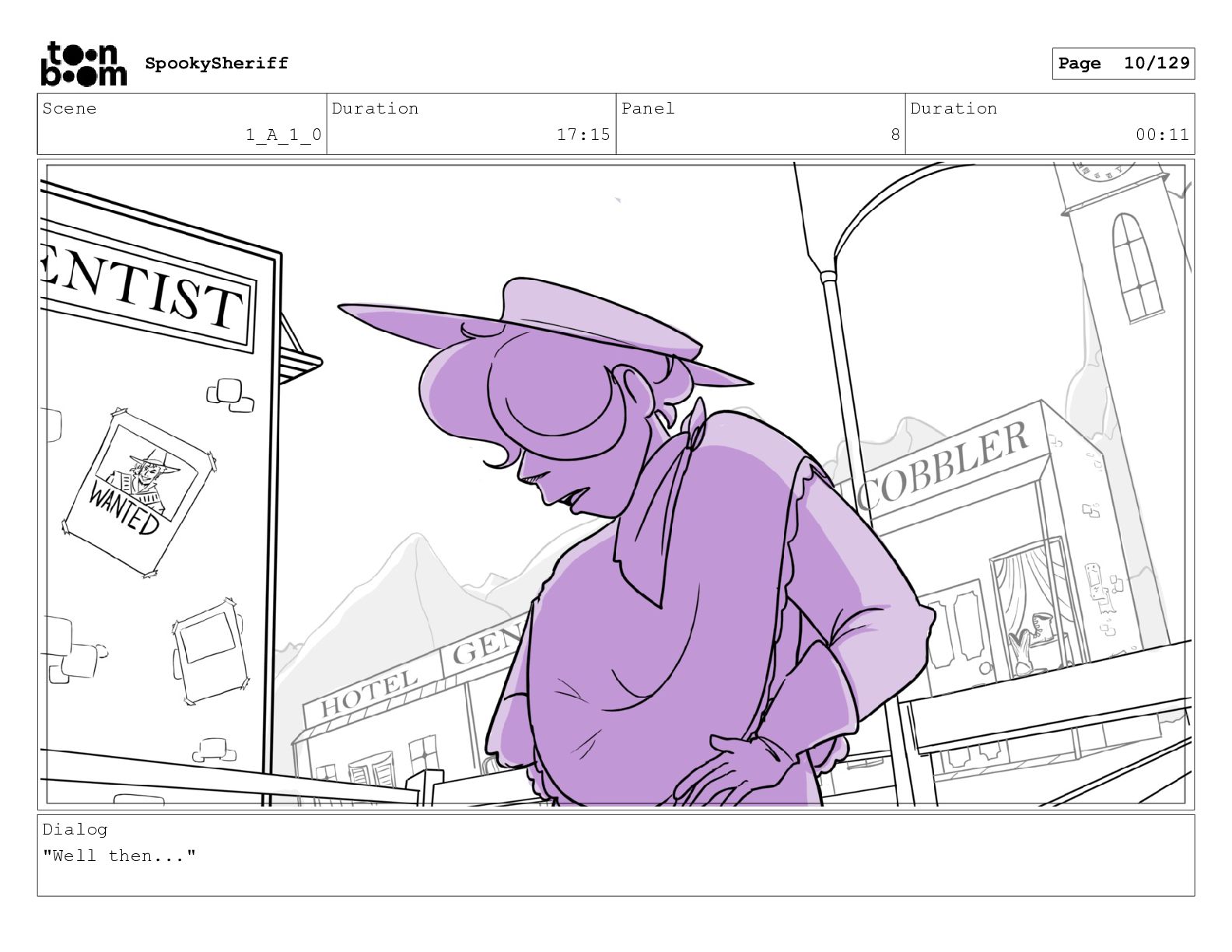Click the storyboard panel artwork thumbnail

[x=615, y=484]
